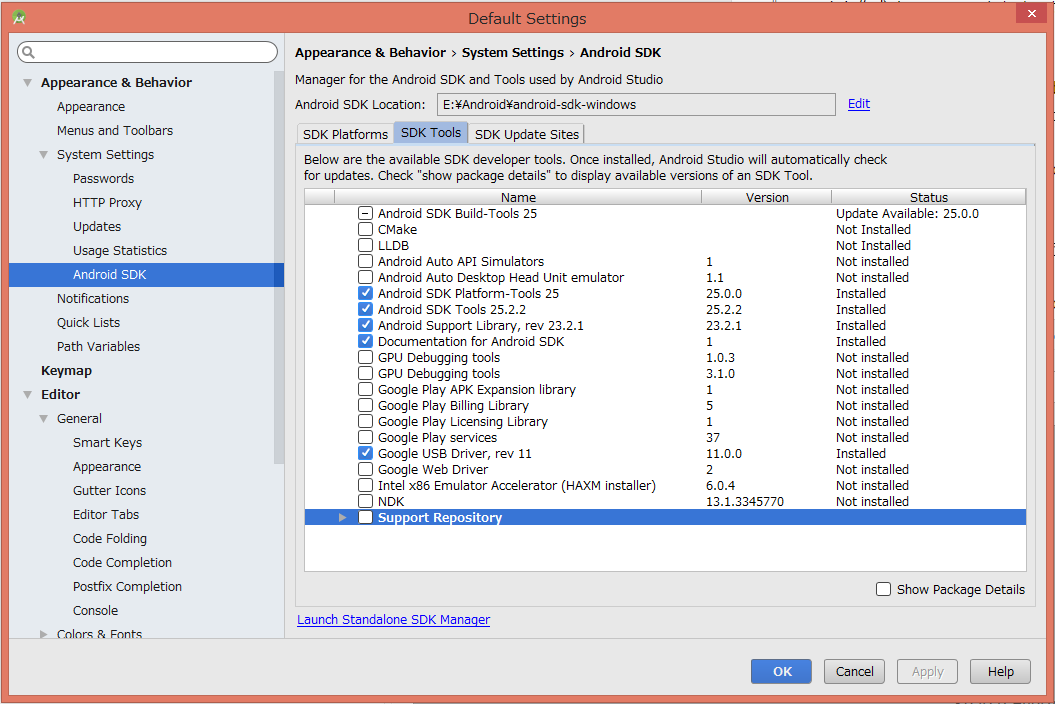
Task: Click Google Play Billing Library row name
Action: [x=453, y=405]
